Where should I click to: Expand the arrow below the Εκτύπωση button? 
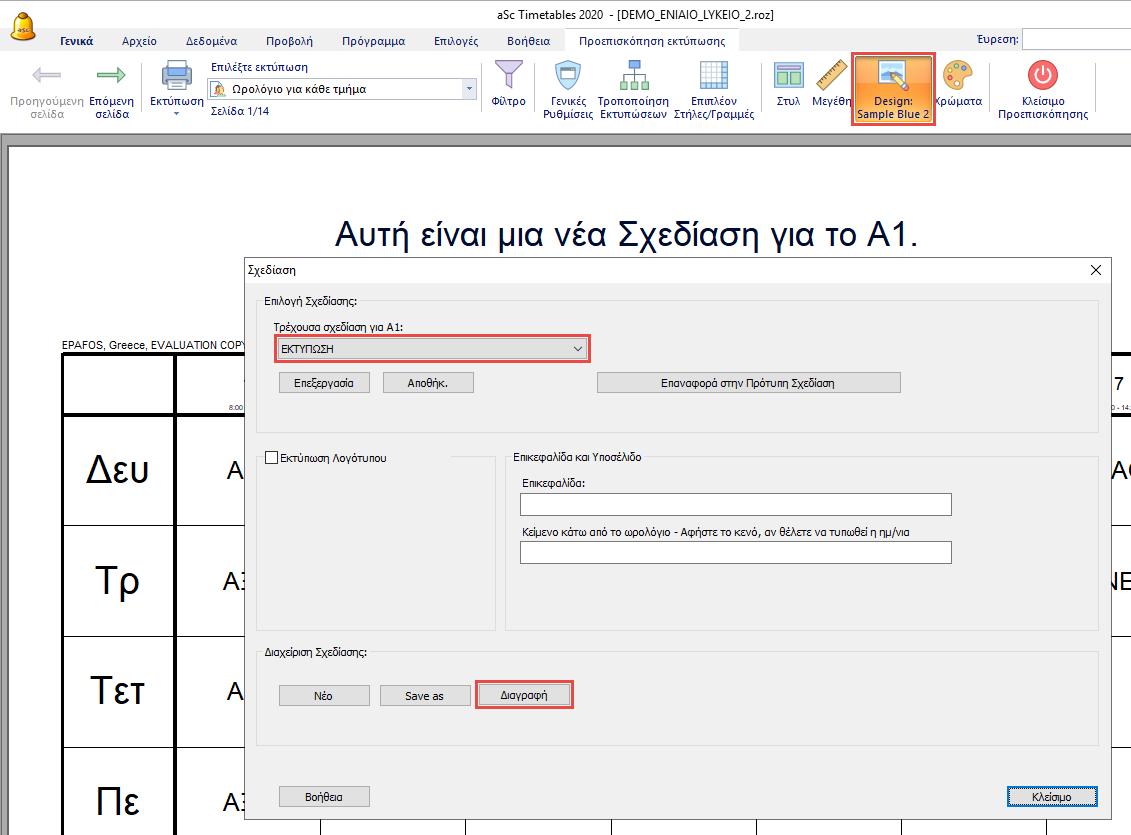(176, 114)
